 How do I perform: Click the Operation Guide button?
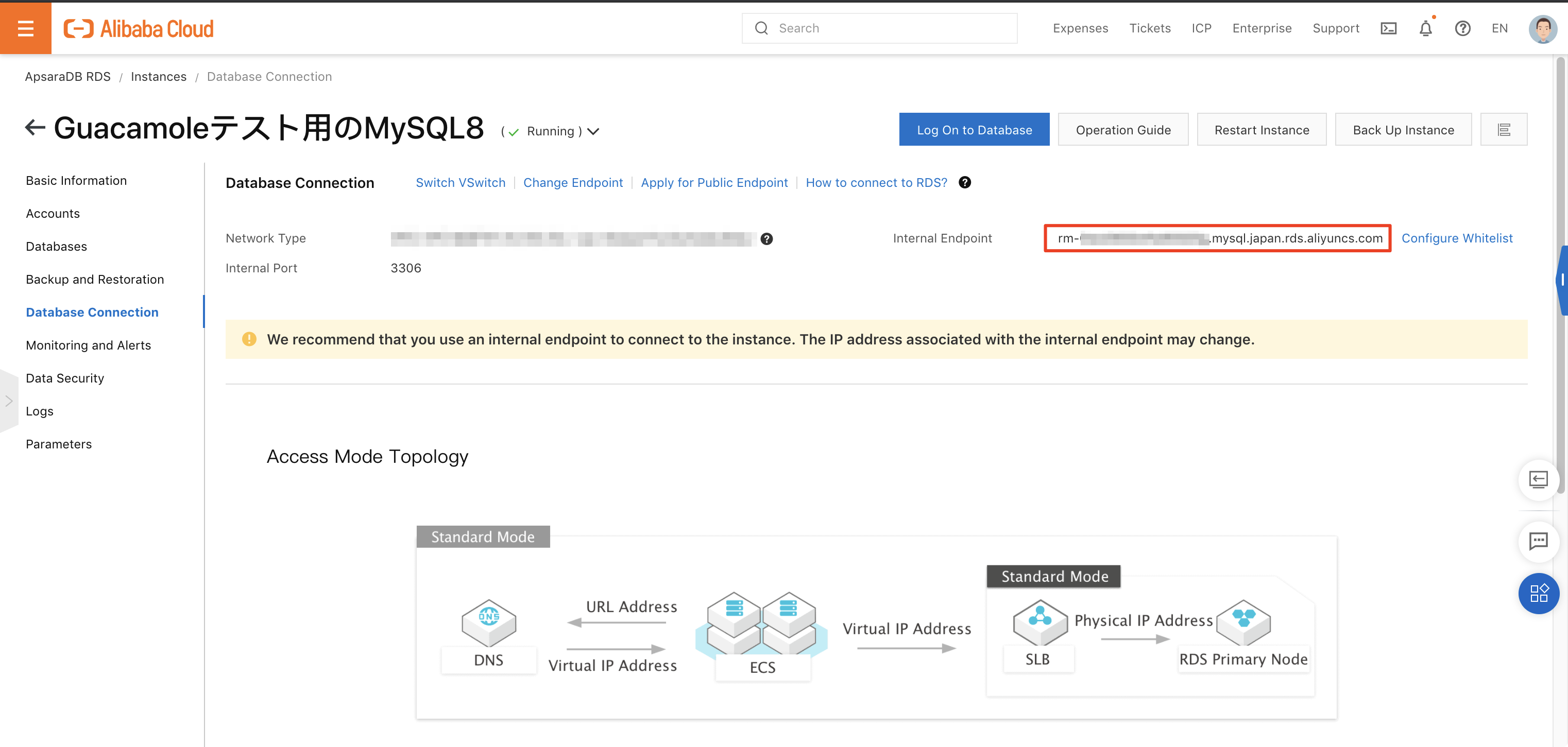(x=1123, y=130)
